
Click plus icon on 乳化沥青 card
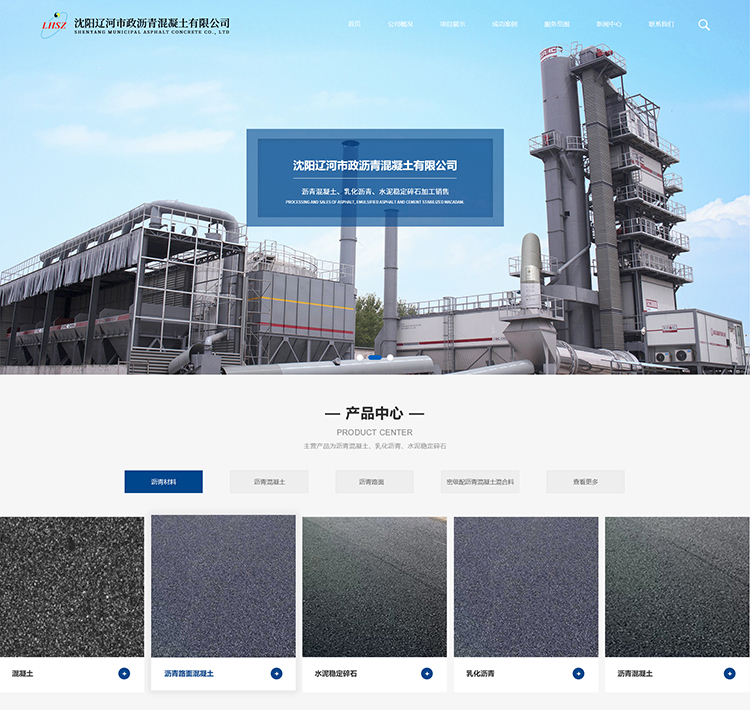(578, 673)
